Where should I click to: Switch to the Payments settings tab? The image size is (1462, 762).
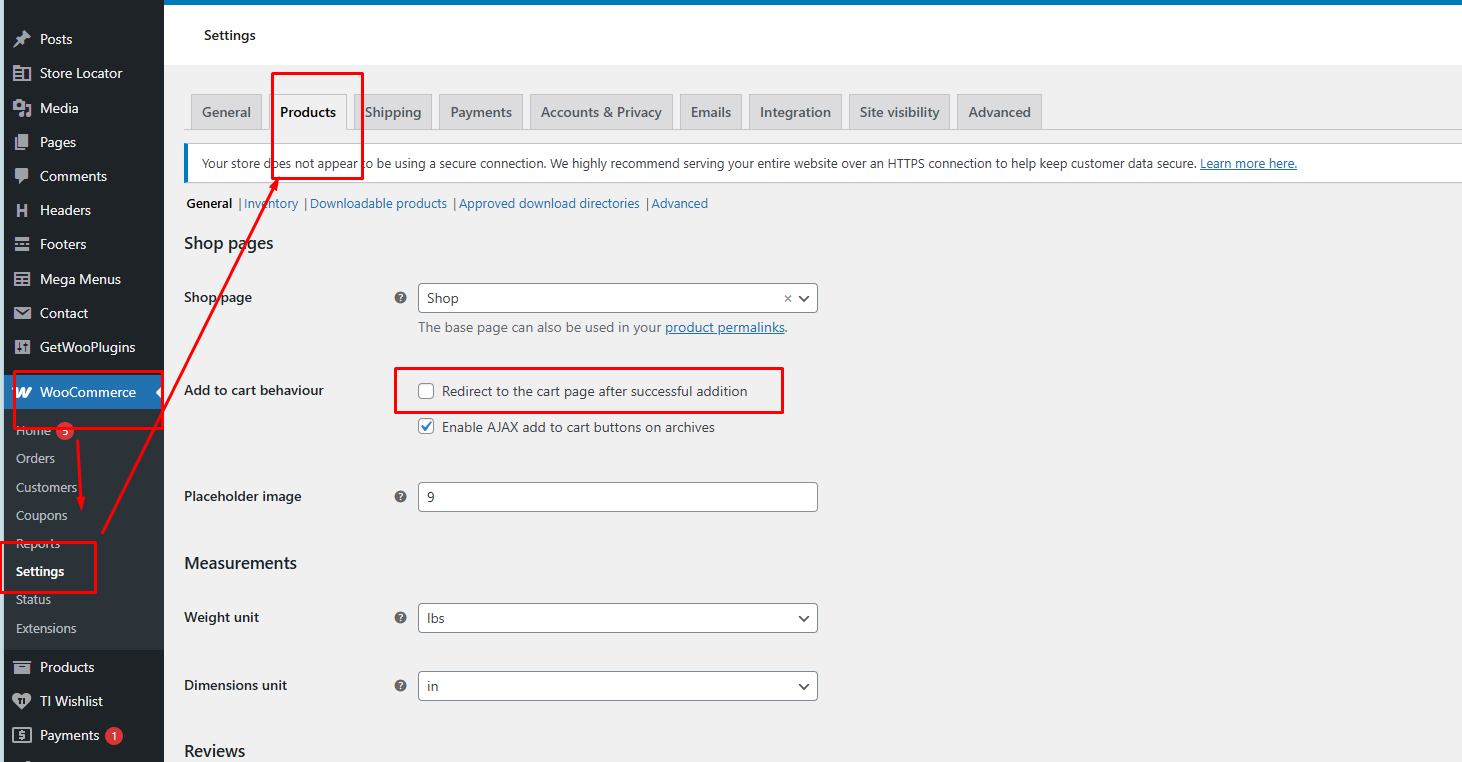[x=481, y=112]
